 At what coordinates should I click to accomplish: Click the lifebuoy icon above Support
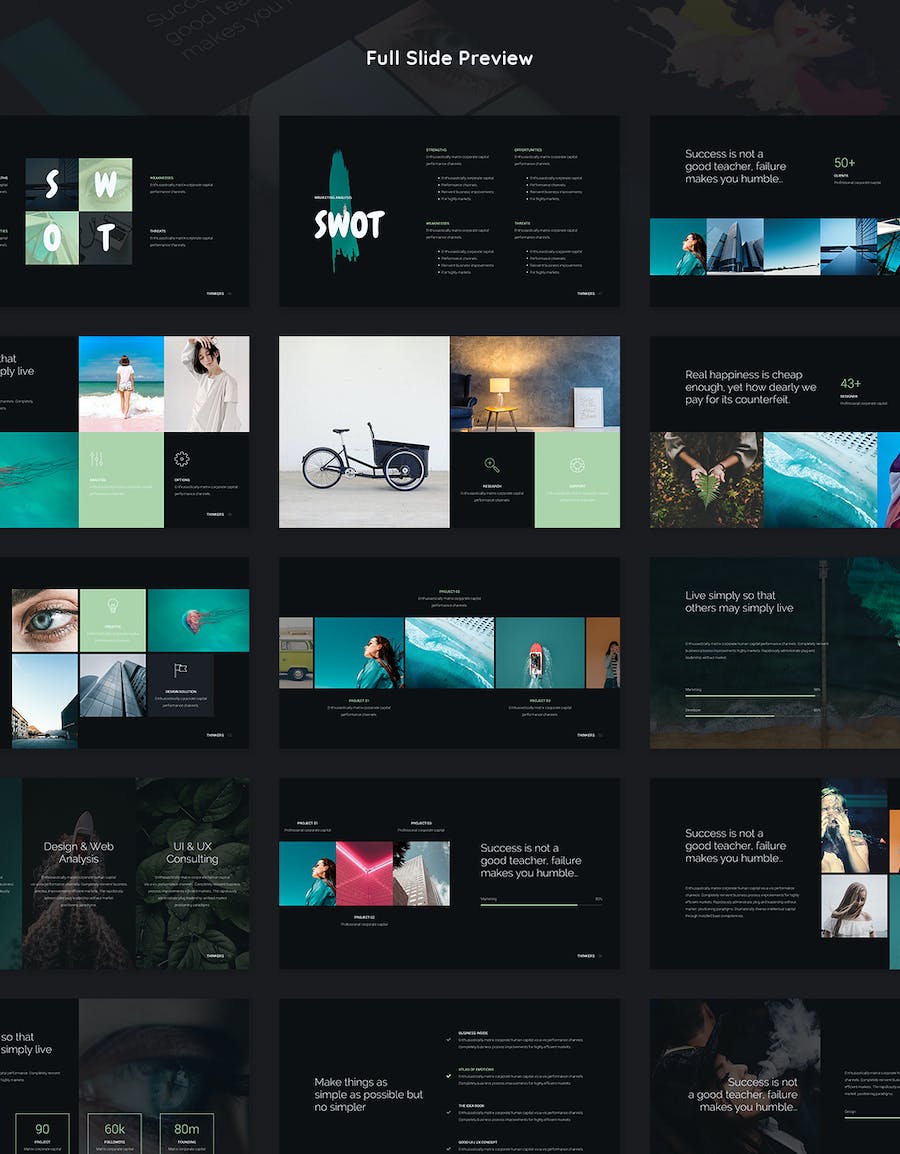[577, 465]
